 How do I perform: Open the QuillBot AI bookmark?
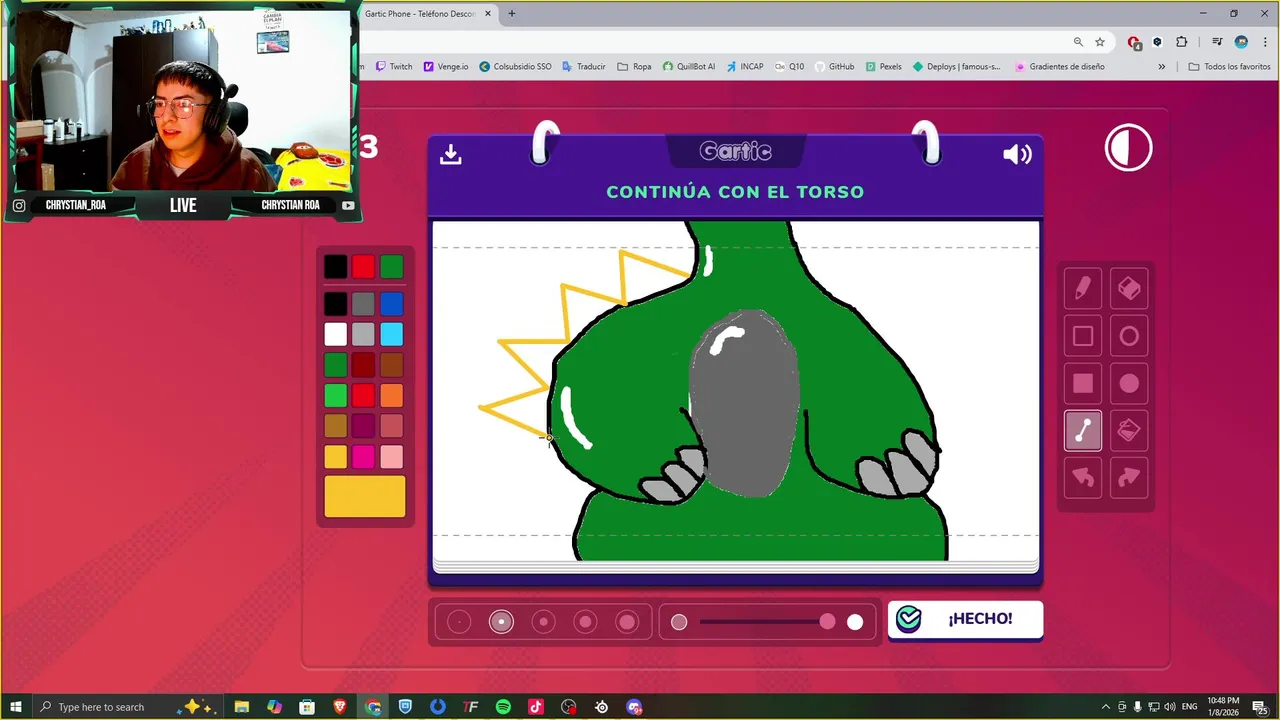[x=689, y=67]
